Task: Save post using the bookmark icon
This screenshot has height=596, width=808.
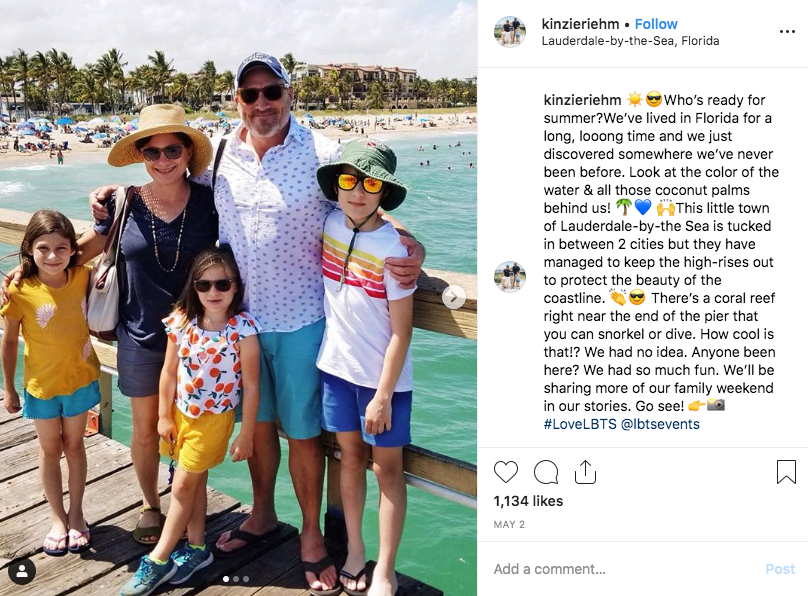Action: click(786, 471)
